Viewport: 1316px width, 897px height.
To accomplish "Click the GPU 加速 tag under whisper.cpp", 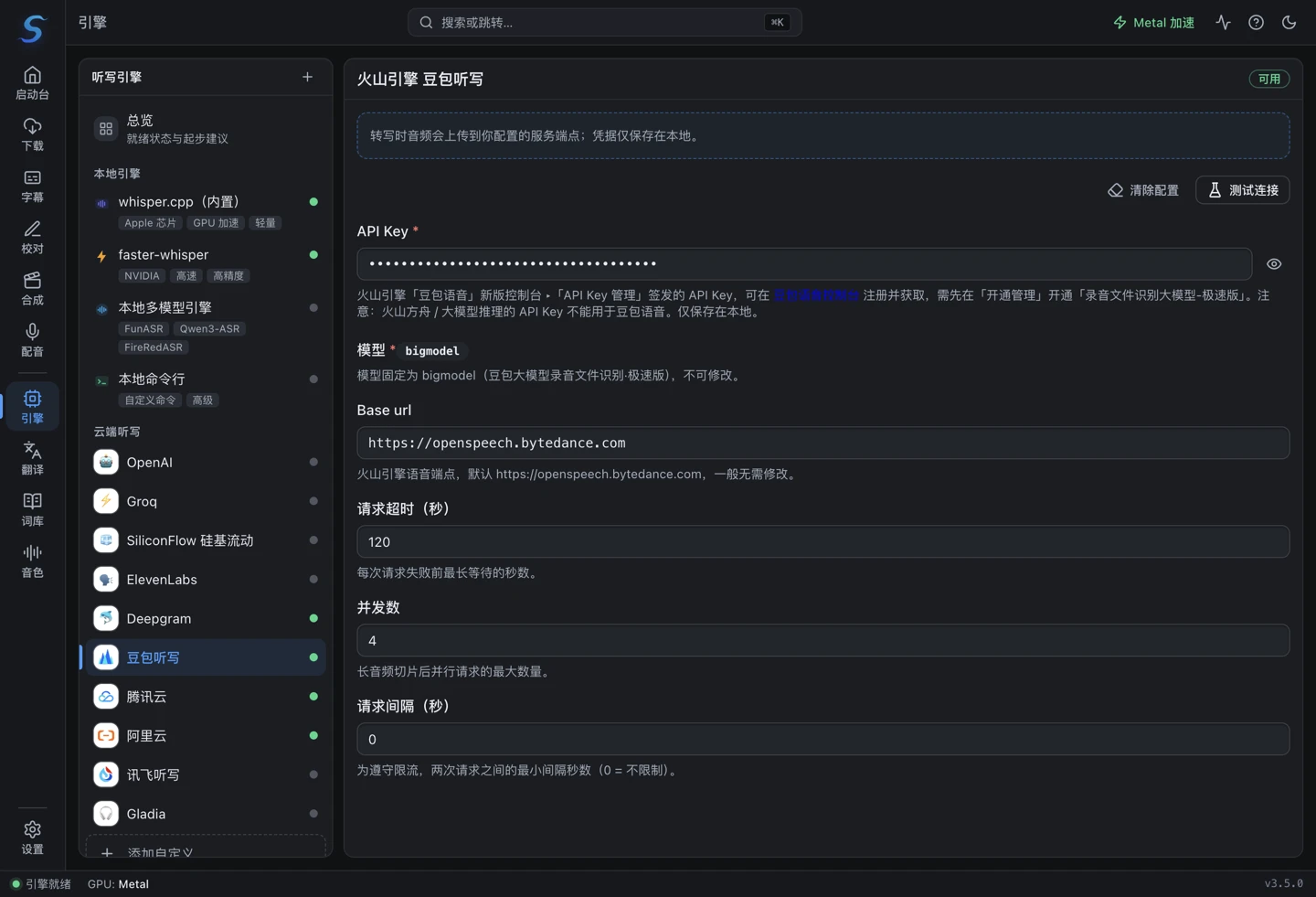I will 216,223.
